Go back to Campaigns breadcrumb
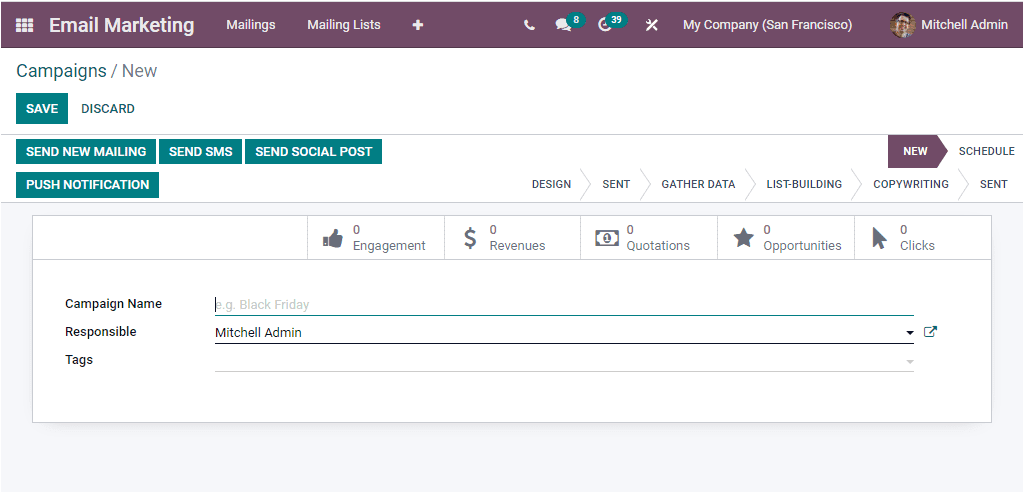Viewport: 1024px width, 493px height. coord(61,71)
